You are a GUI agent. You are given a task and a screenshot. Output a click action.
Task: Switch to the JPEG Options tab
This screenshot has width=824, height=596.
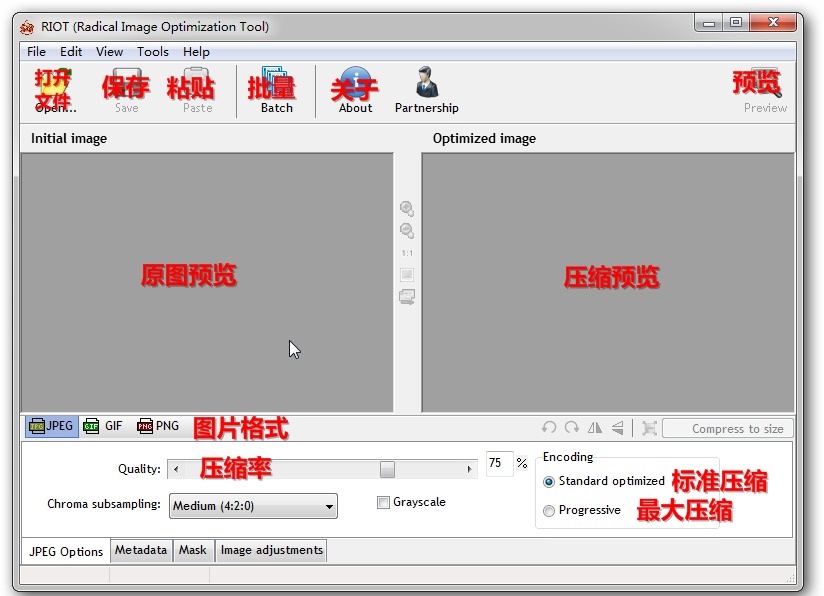[x=66, y=551]
